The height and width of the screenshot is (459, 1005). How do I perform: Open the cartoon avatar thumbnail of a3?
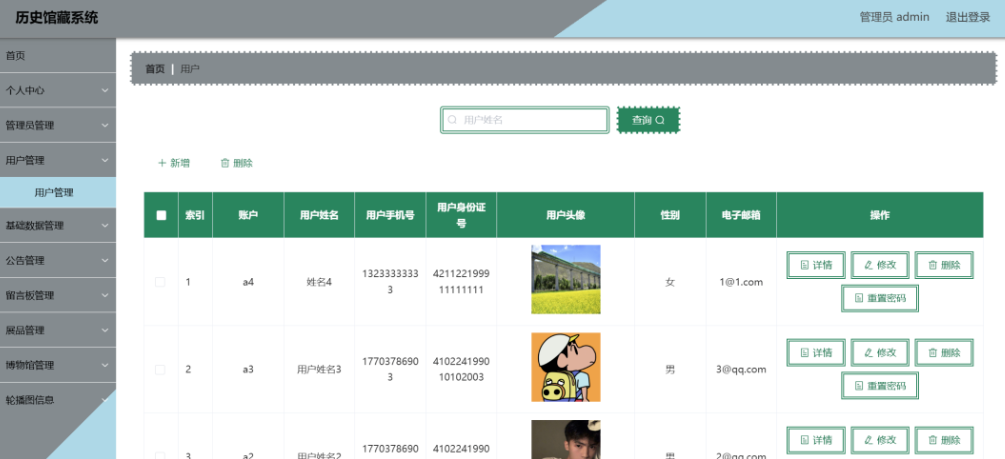point(566,367)
